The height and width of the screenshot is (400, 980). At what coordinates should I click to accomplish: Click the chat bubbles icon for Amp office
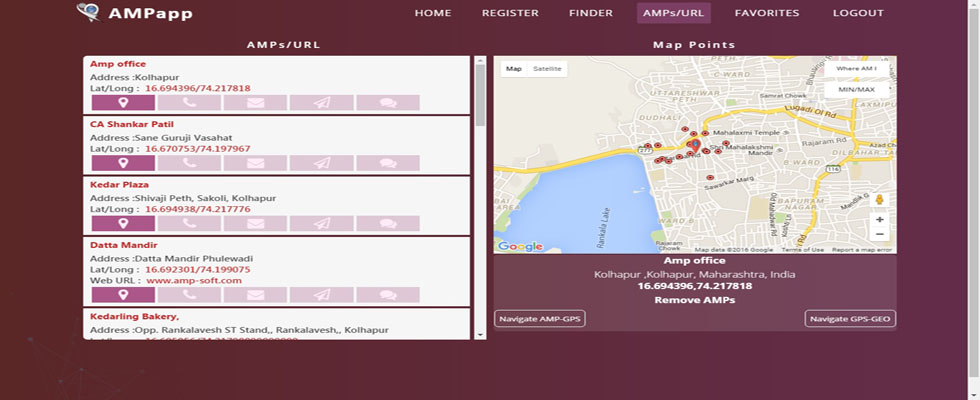(x=388, y=102)
